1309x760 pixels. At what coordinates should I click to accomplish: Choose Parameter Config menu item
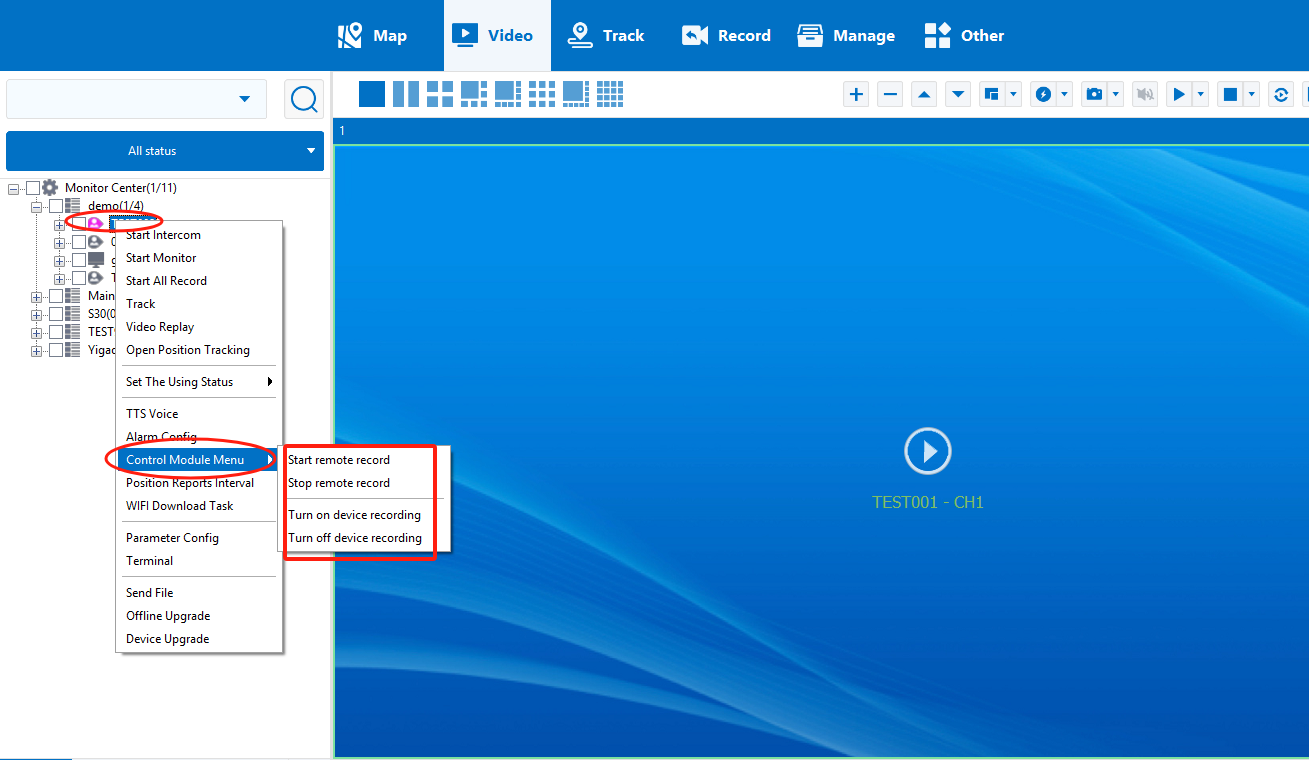click(198, 538)
